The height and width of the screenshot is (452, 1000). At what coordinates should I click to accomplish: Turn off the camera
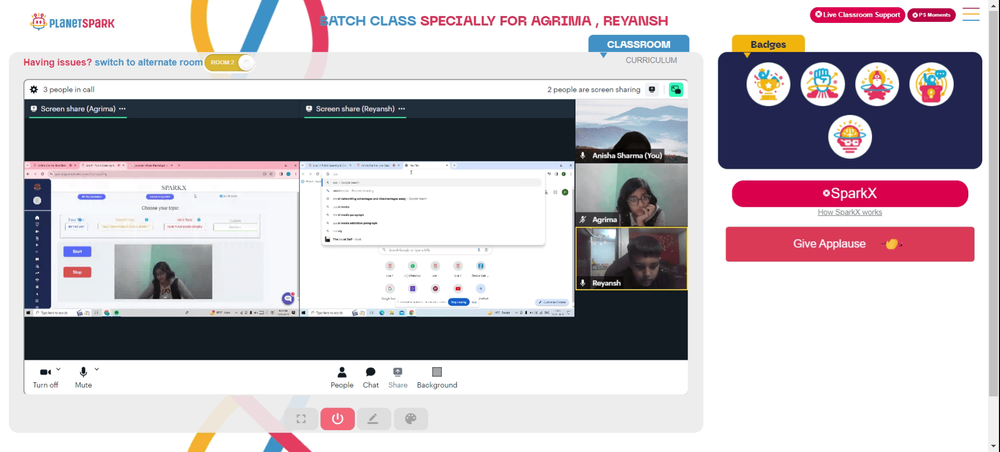(45, 377)
